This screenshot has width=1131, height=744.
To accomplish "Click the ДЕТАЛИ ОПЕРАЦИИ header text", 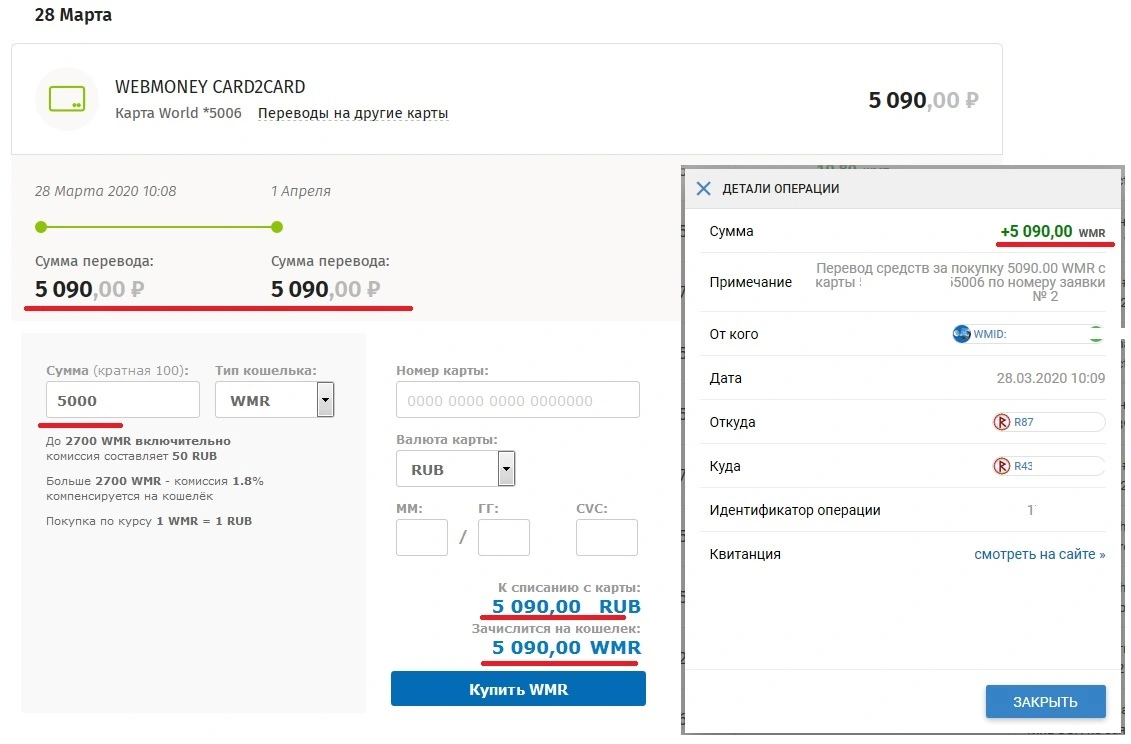I will (x=780, y=188).
